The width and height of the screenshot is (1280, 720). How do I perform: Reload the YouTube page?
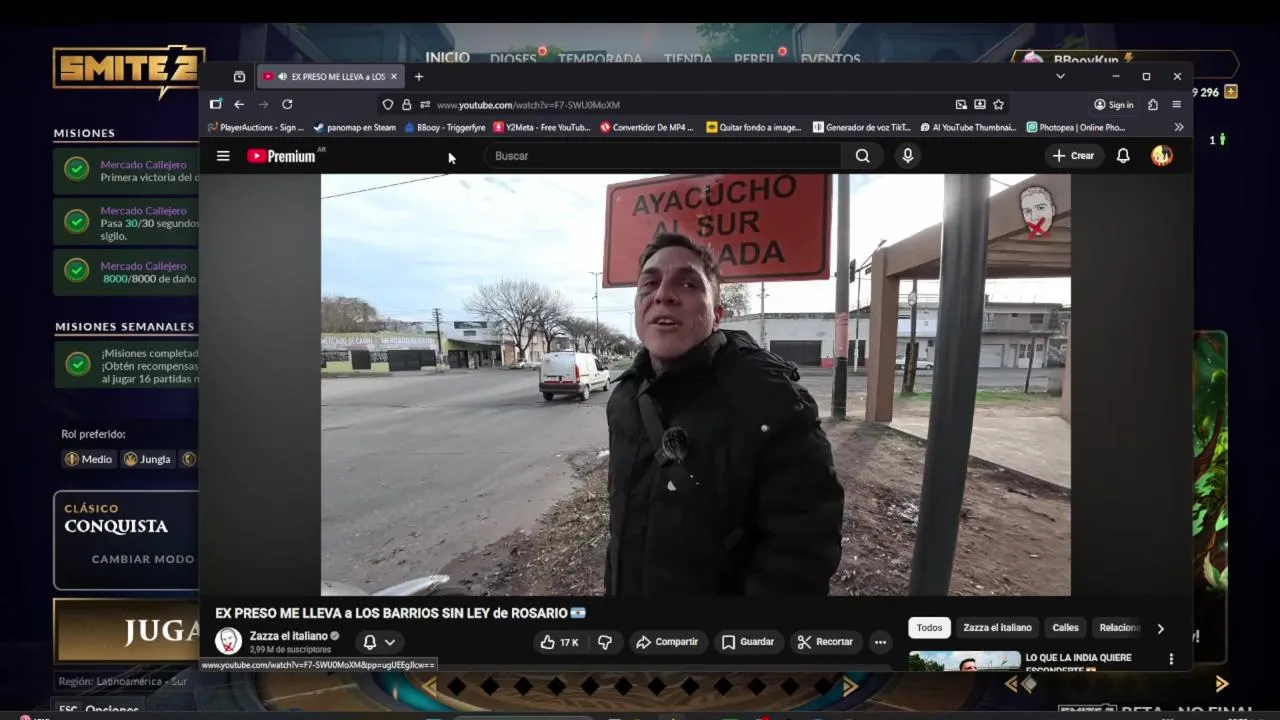[x=287, y=104]
